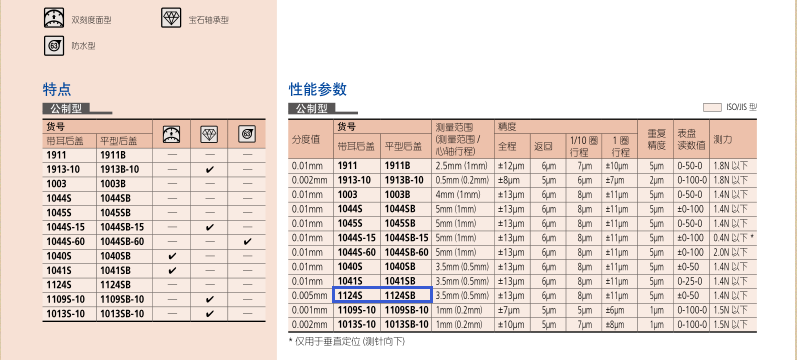Screen dimensions: 797x360
Task: Click the 宝石轴承型 legend text
Action: pyautogui.click(x=209, y=20)
